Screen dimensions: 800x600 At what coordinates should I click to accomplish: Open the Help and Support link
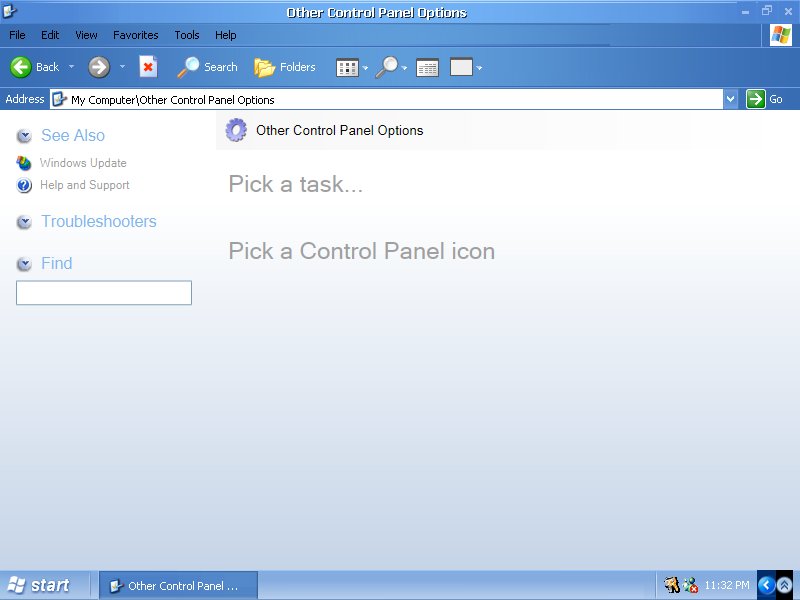click(x=85, y=185)
